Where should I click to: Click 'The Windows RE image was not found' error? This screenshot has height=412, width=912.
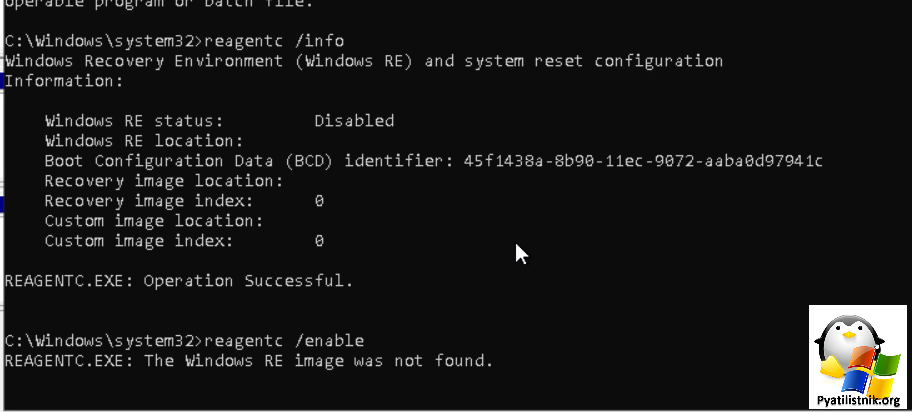pyautogui.click(x=318, y=361)
